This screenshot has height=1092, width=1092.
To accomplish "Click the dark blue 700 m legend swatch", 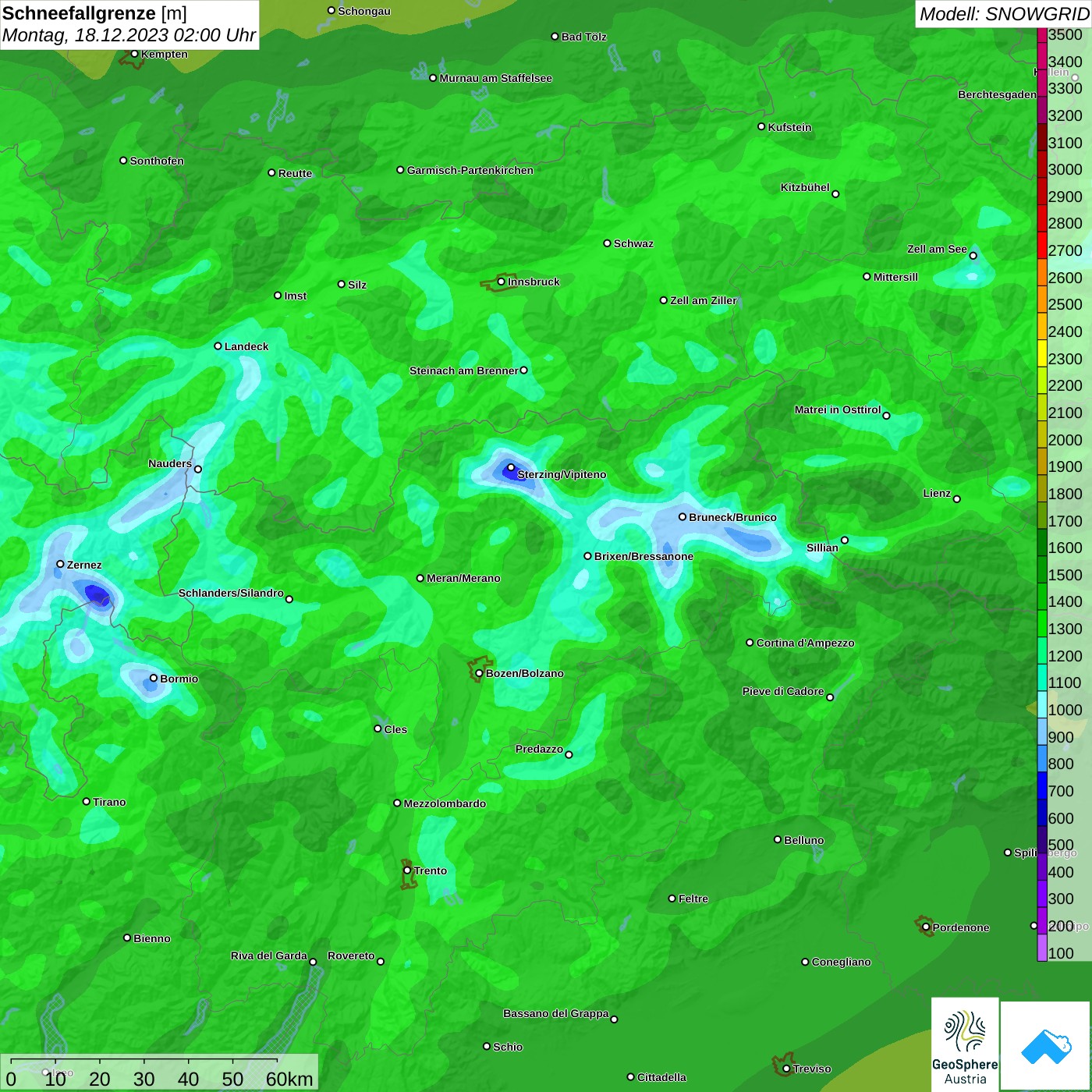I will click(x=1042, y=785).
